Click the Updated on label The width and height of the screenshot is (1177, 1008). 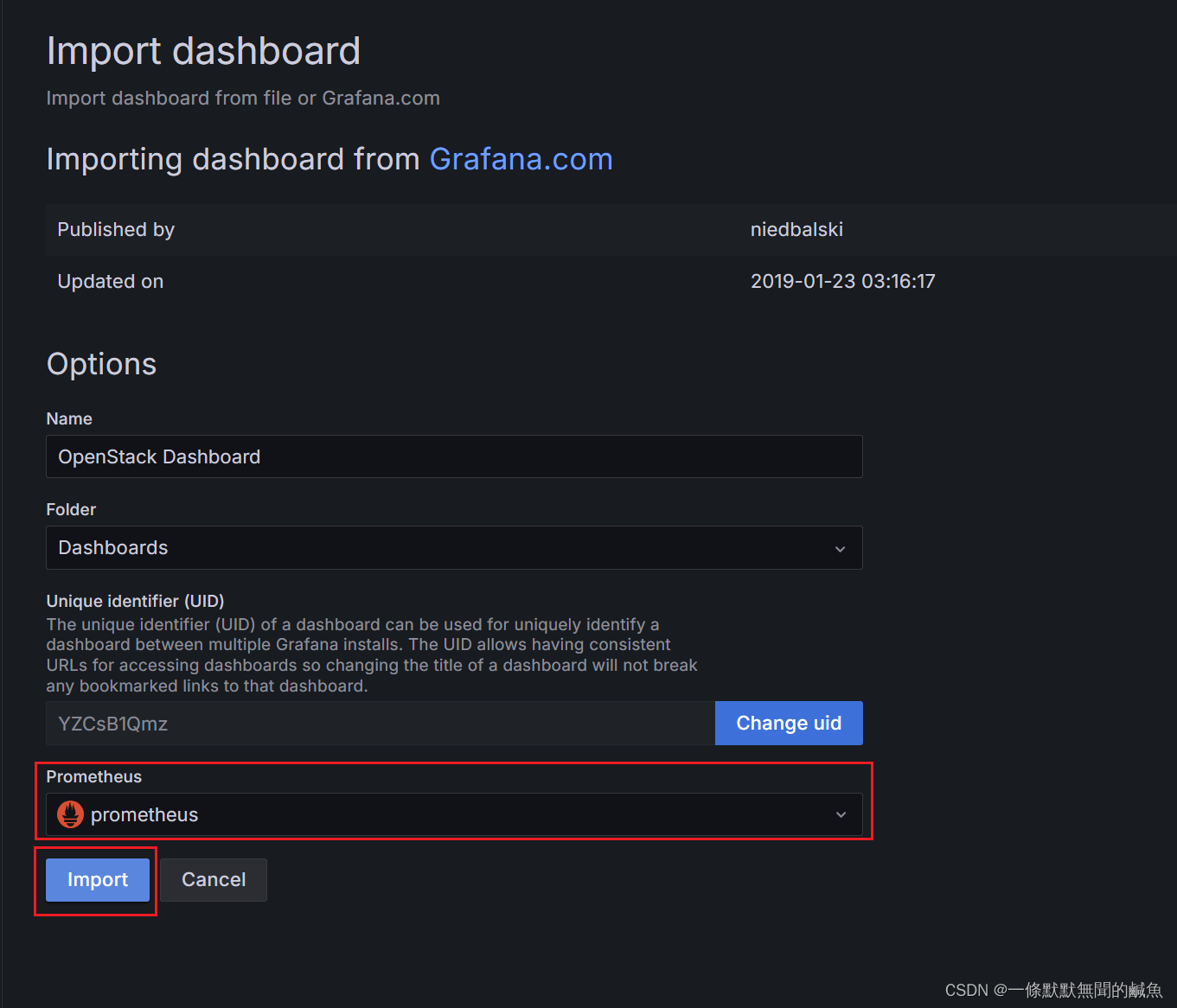click(x=111, y=282)
